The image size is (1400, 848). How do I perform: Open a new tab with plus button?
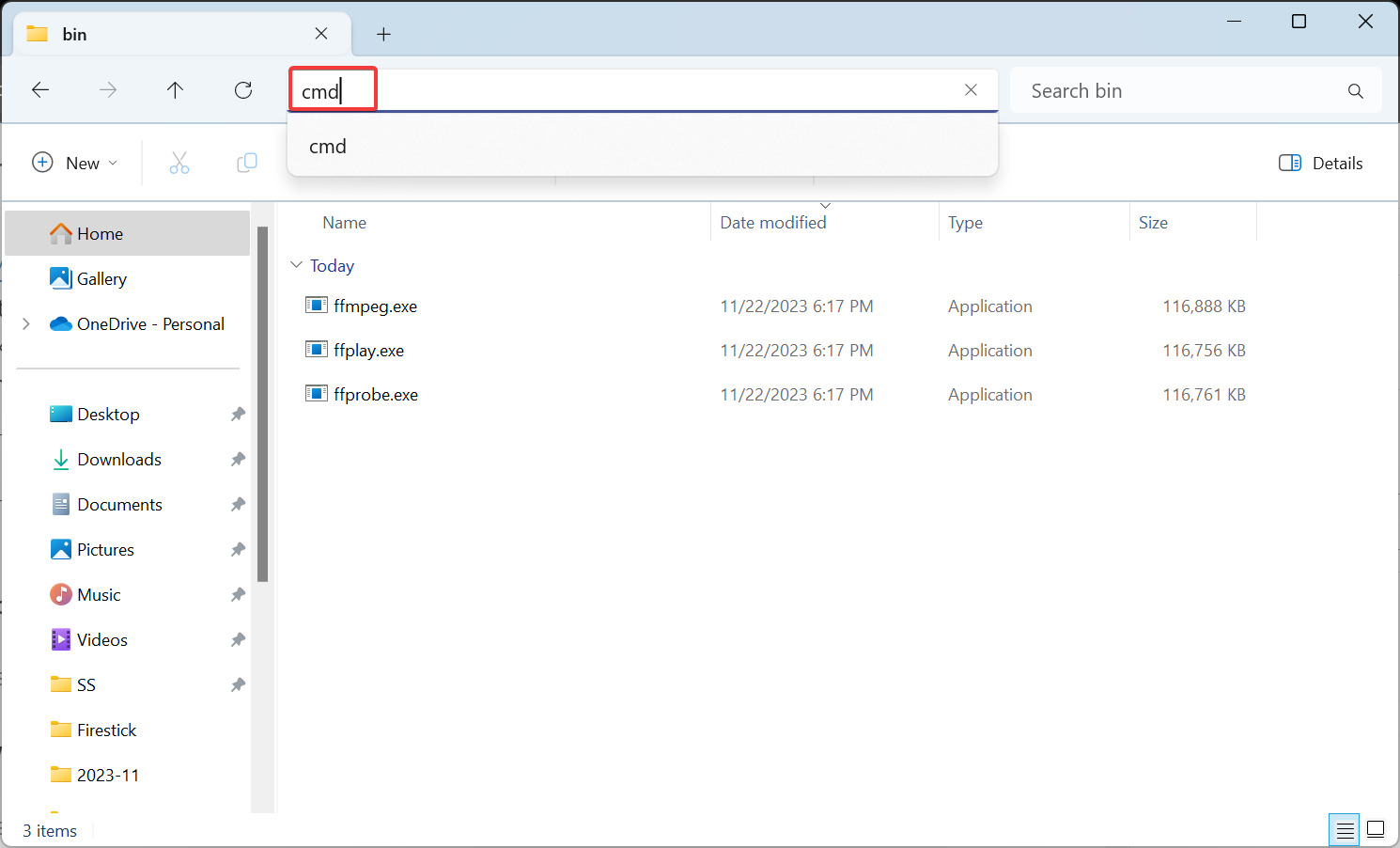click(x=383, y=35)
